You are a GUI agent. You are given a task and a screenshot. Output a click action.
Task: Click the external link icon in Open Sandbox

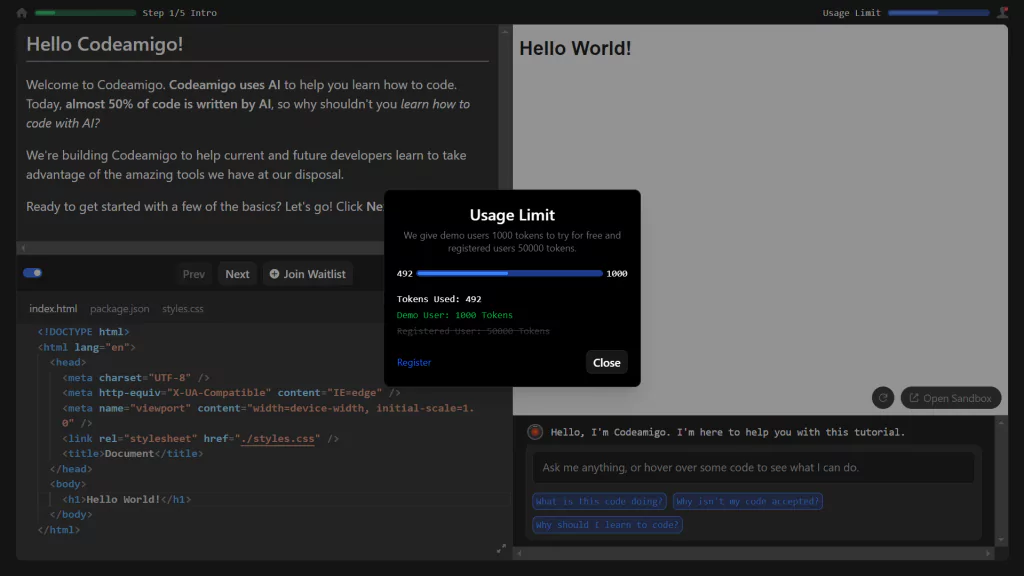(x=914, y=398)
